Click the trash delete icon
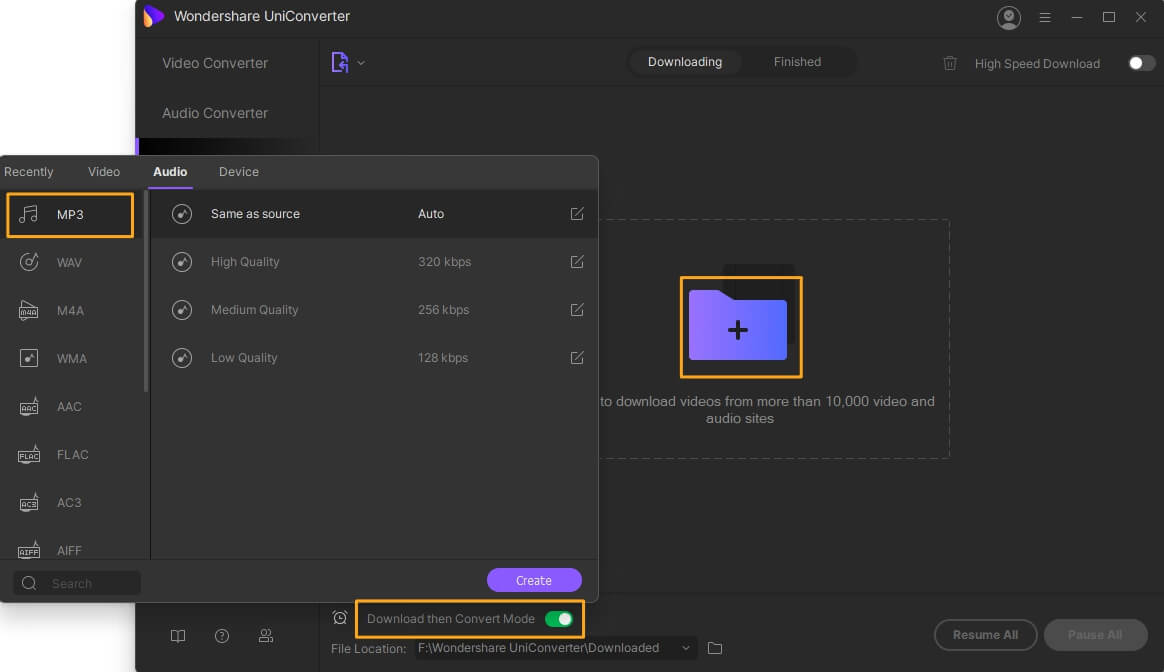Viewport: 1164px width, 672px height. pos(949,63)
